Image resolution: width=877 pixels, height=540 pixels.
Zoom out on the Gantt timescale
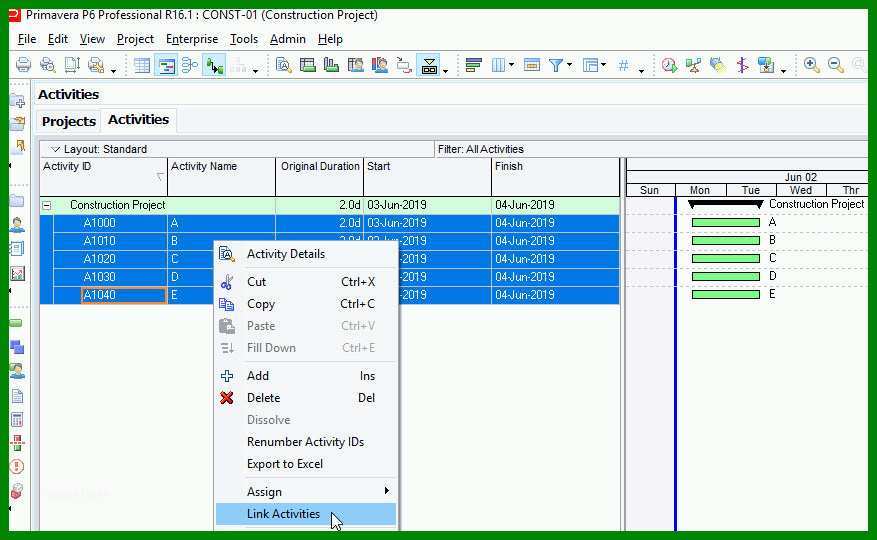(x=836, y=65)
